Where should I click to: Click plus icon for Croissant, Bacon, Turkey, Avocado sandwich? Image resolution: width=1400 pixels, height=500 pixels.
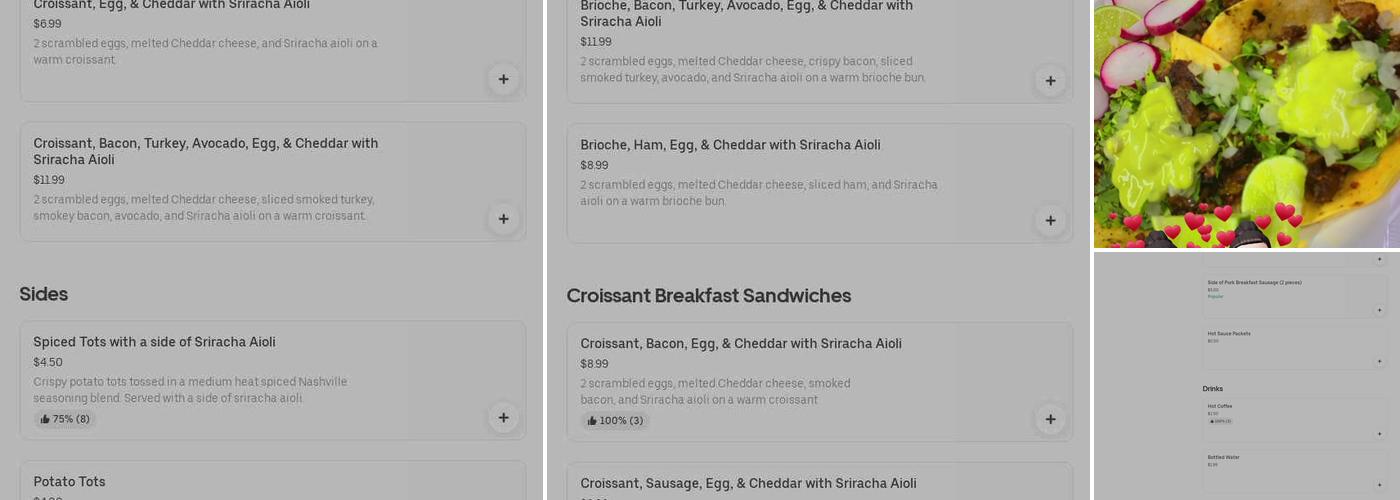[x=503, y=219]
